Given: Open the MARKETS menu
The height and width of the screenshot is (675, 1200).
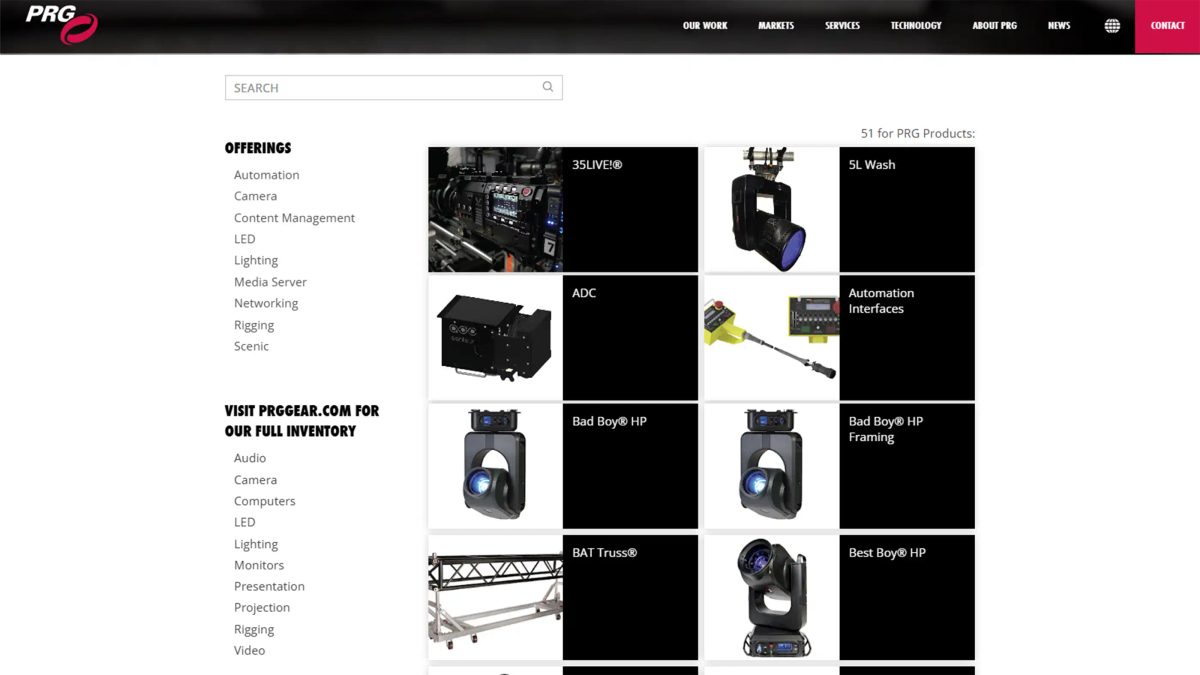Looking at the screenshot, I should [x=776, y=26].
